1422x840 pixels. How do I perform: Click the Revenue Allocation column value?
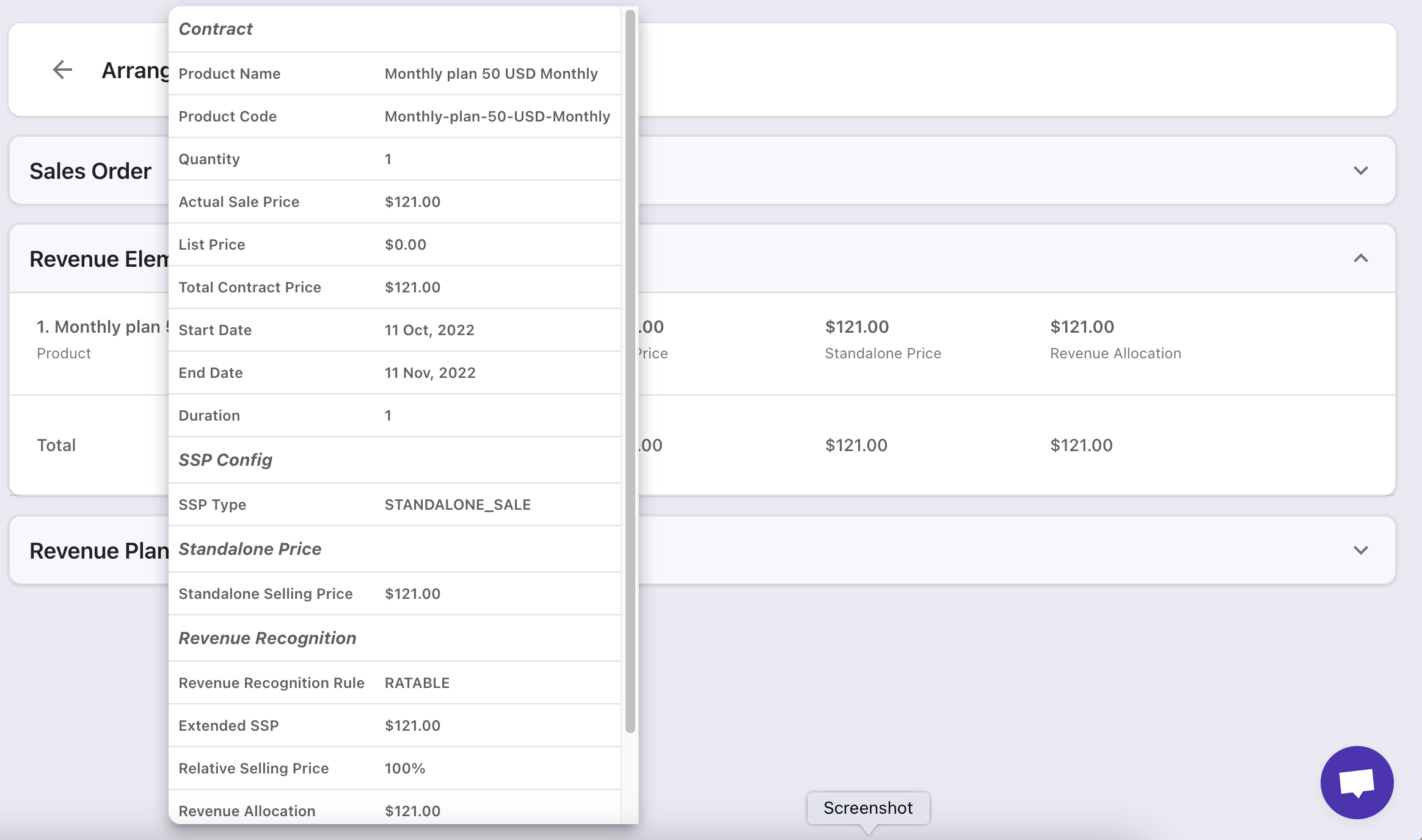(x=1082, y=327)
